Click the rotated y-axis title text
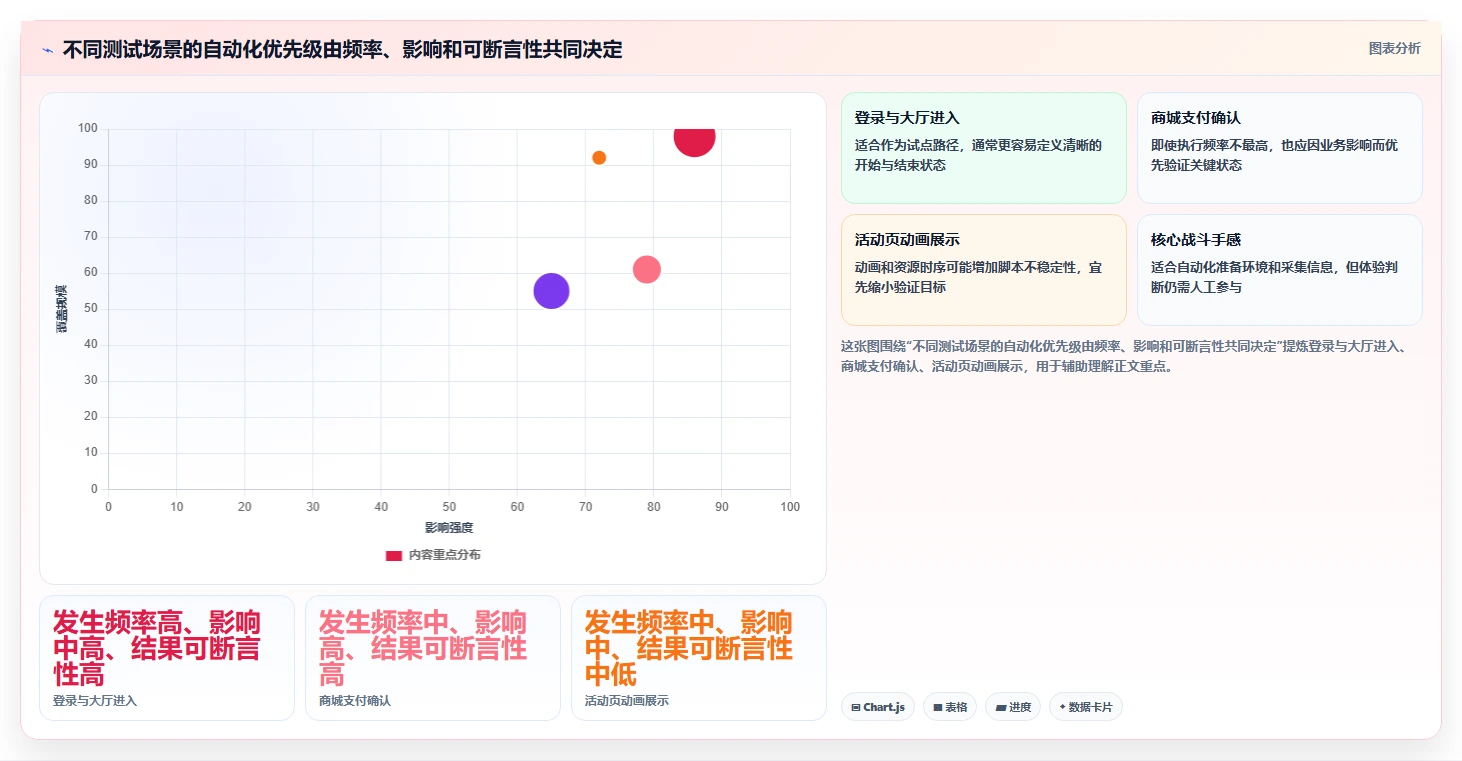Image resolution: width=1462 pixels, height=761 pixels. coord(62,309)
